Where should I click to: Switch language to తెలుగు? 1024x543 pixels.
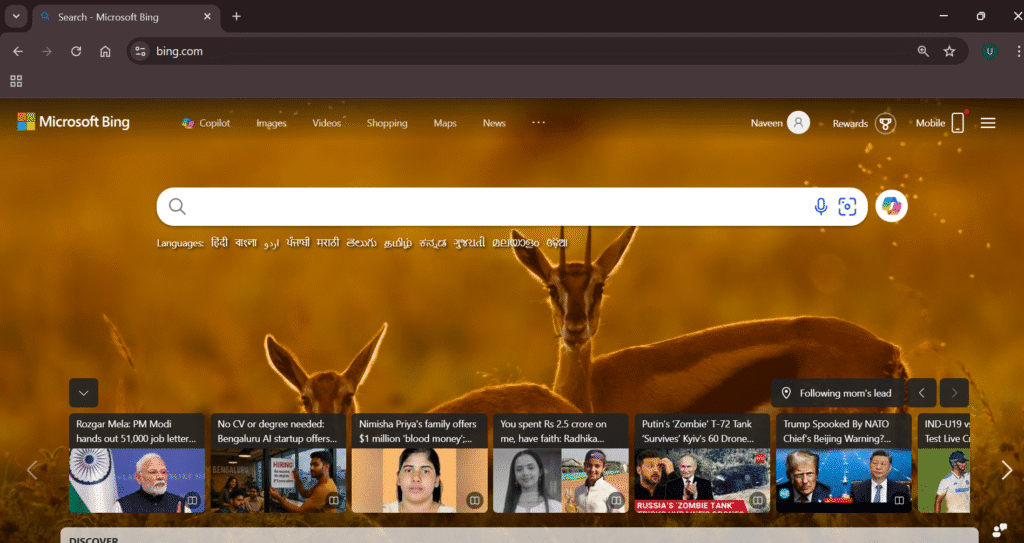tap(361, 242)
